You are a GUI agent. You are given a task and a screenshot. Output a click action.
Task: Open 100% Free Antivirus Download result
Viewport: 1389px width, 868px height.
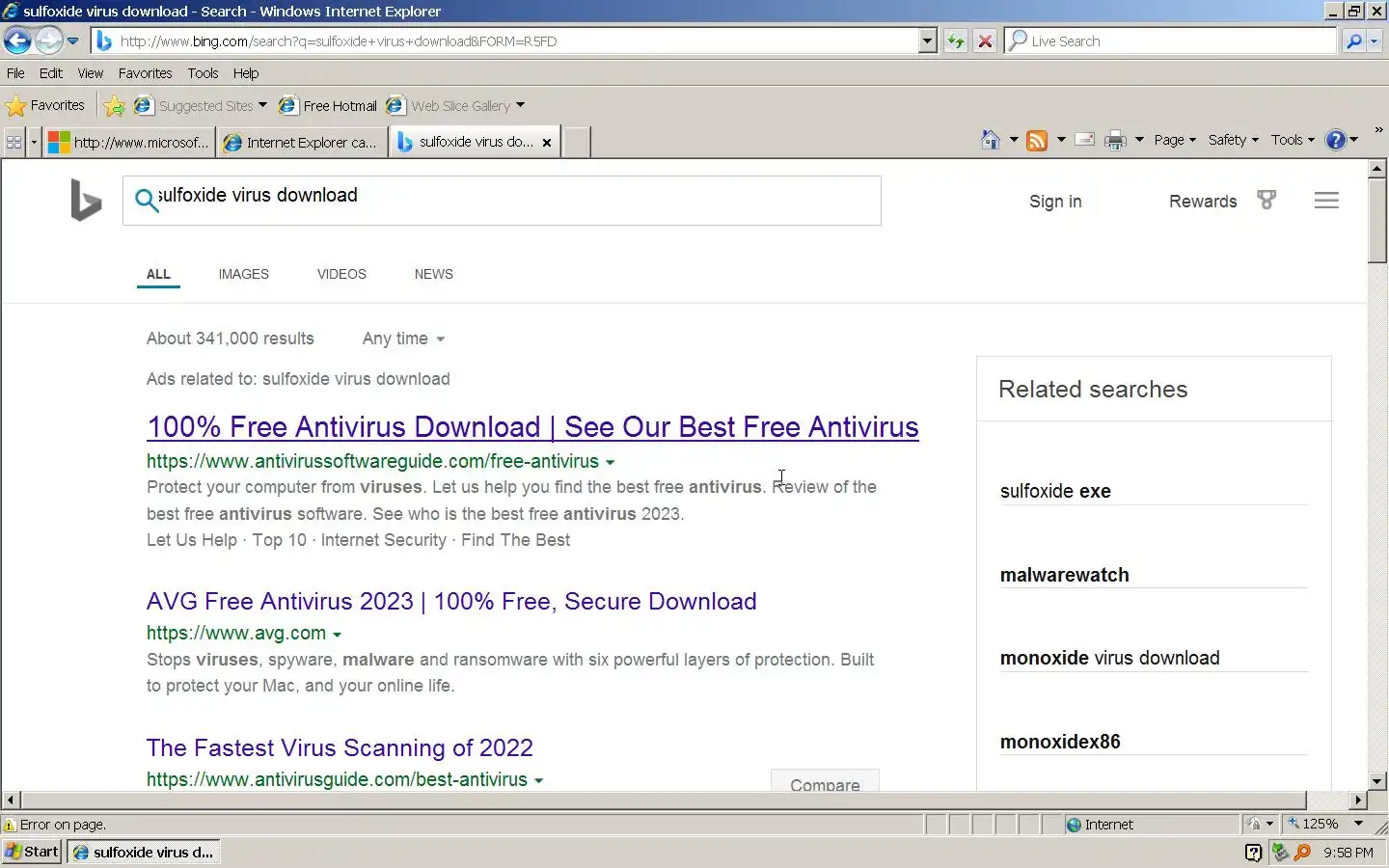click(x=532, y=427)
